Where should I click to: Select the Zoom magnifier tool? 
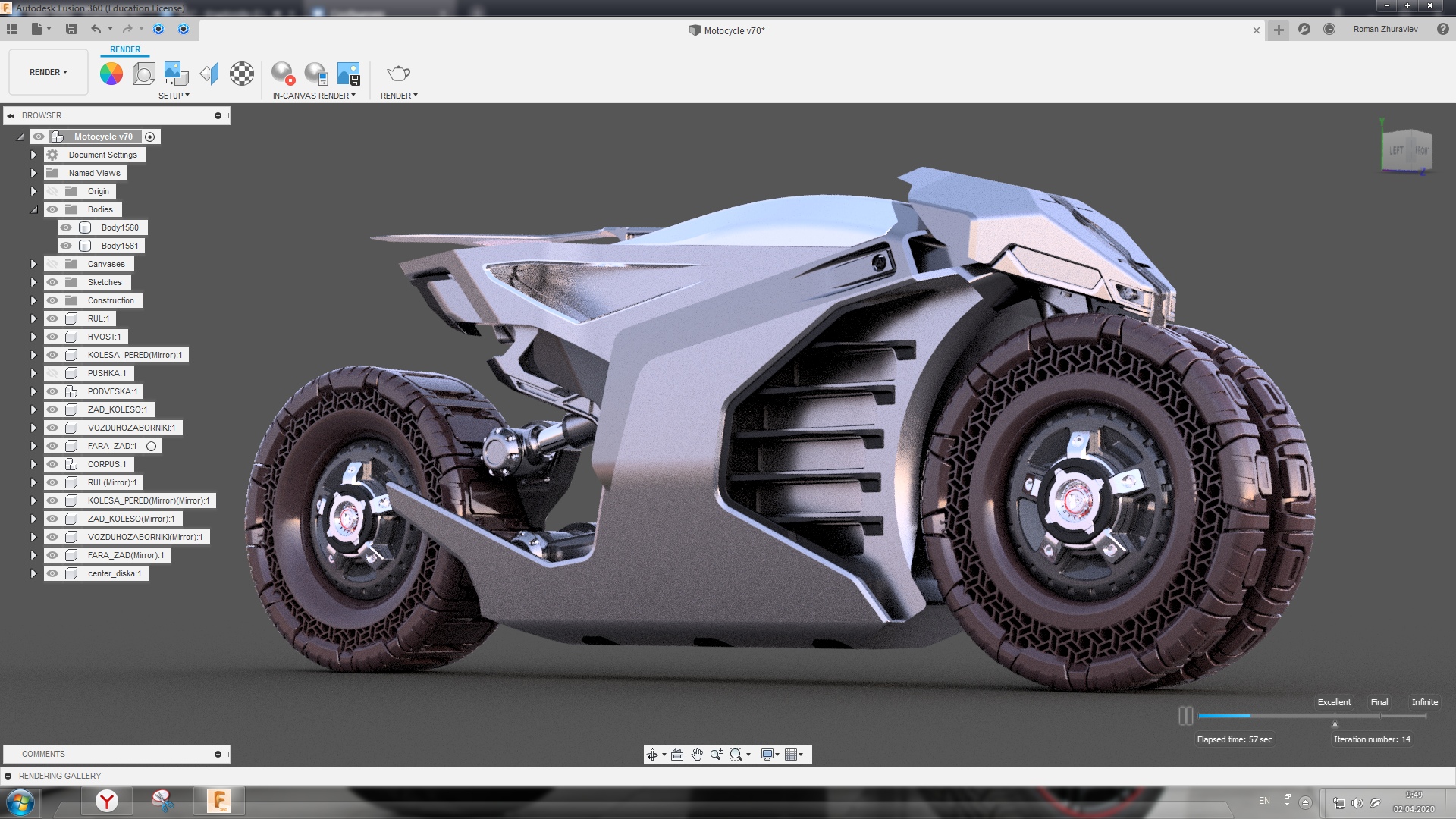[x=716, y=755]
